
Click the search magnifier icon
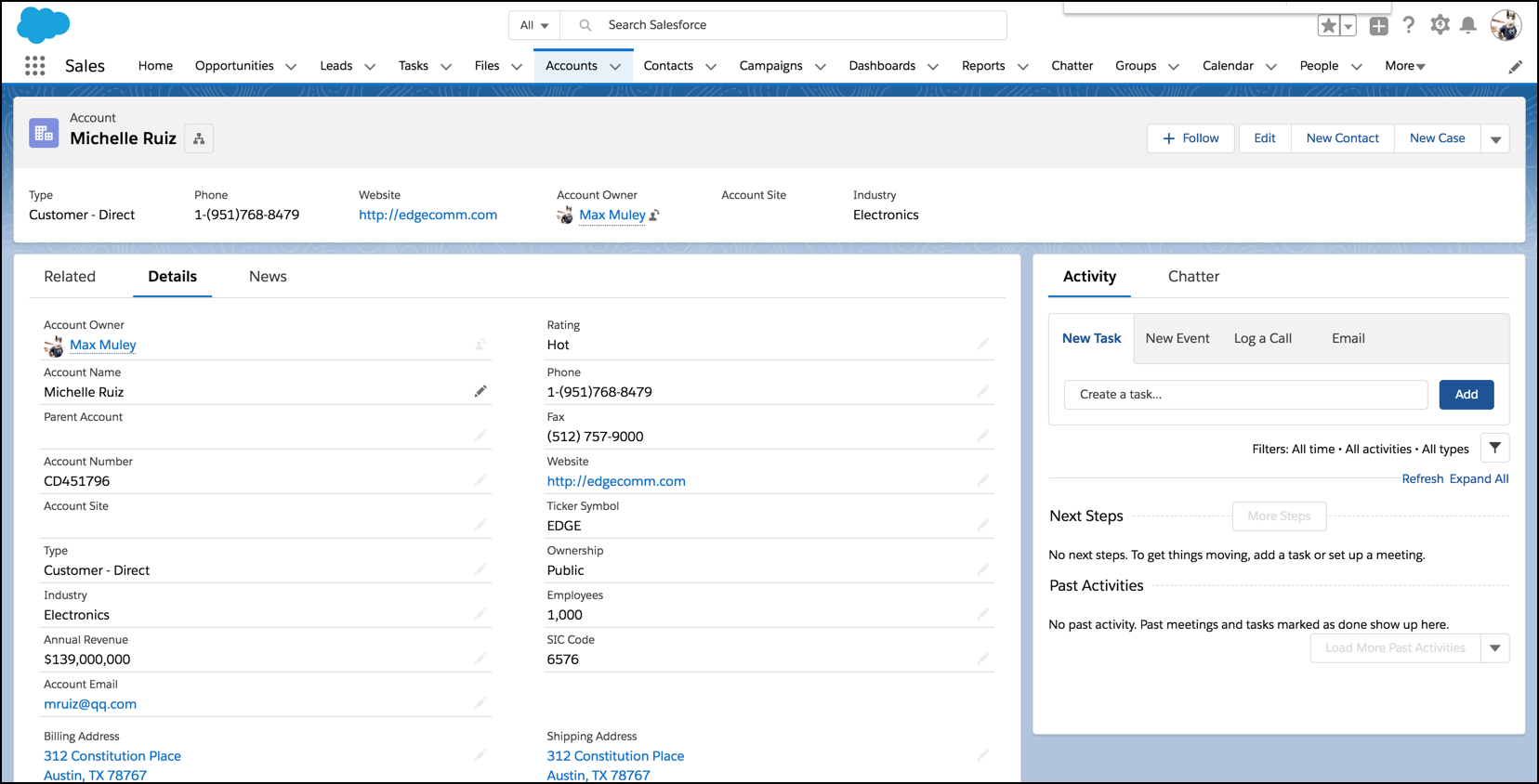point(585,25)
